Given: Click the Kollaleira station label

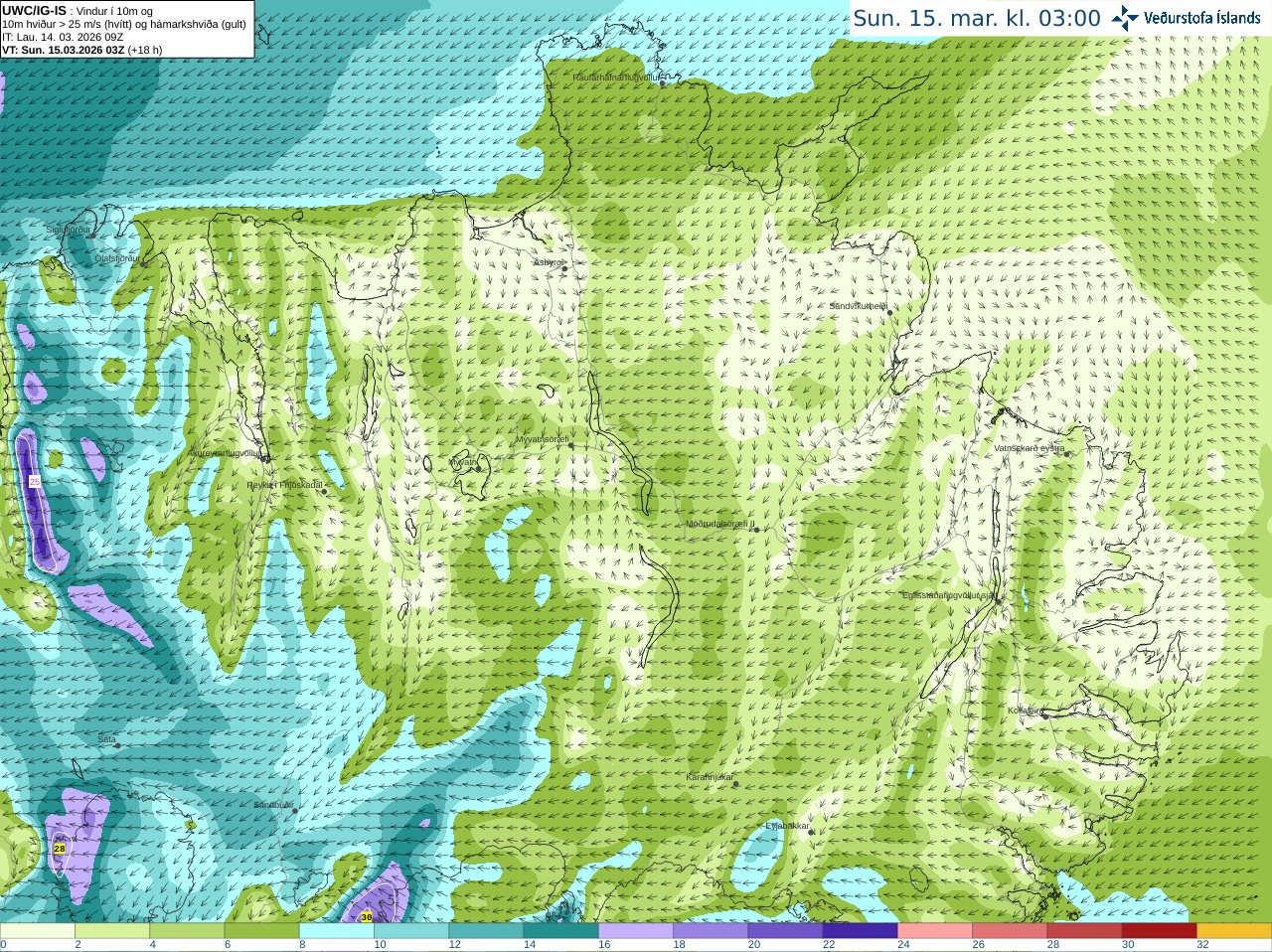Looking at the screenshot, I should pyautogui.click(x=1026, y=712).
